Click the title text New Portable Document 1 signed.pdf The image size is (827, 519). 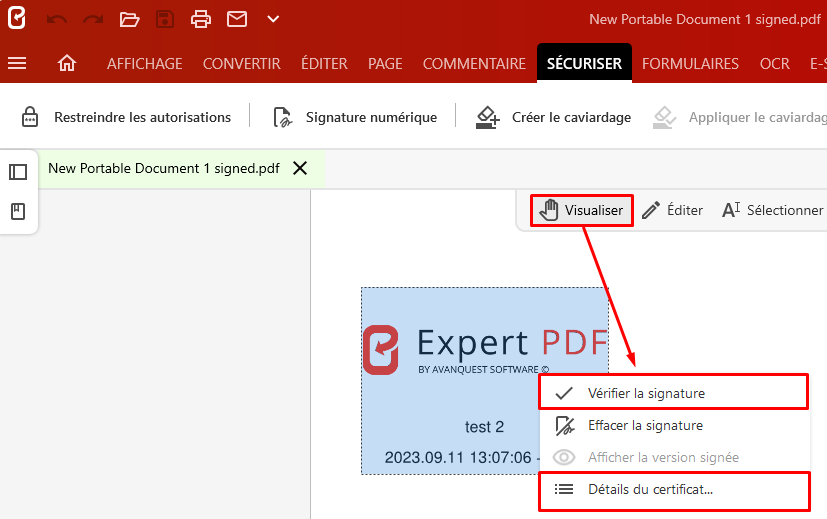[705, 20]
